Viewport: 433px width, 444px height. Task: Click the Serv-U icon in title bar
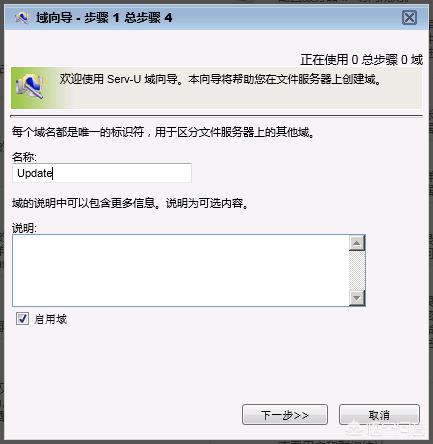pyautogui.click(x=22, y=17)
